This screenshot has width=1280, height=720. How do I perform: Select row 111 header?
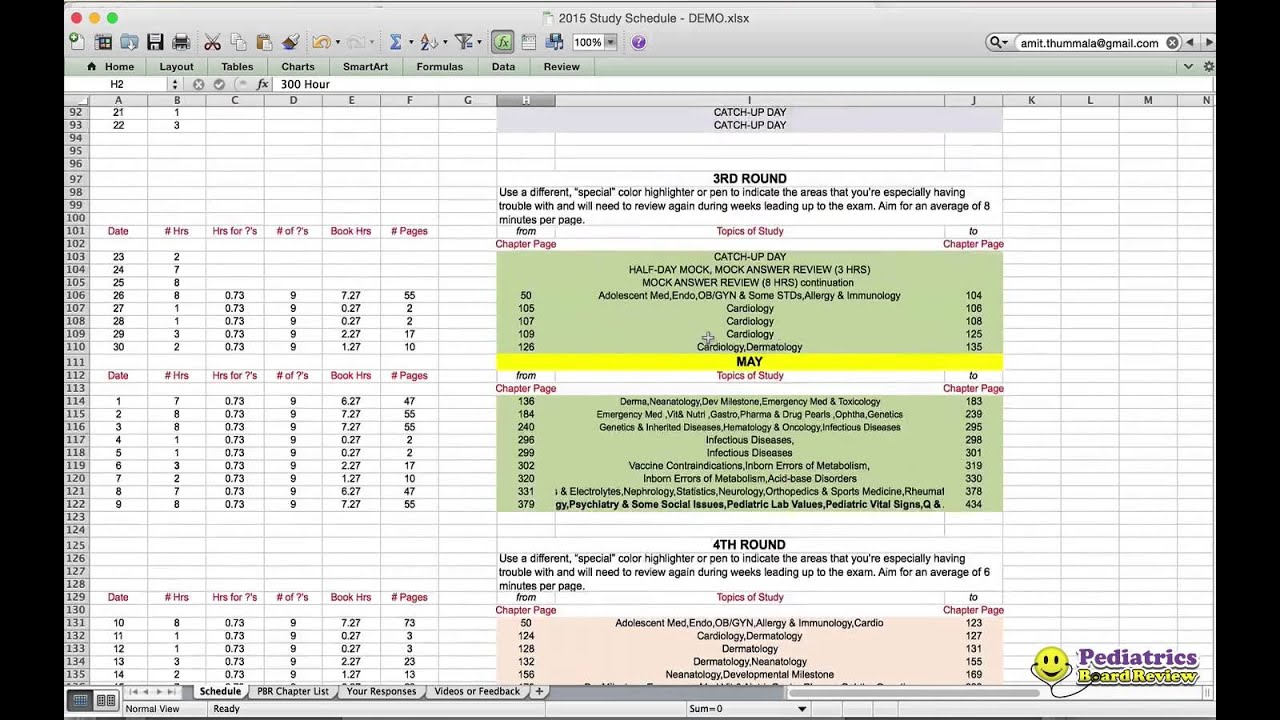pos(76,361)
